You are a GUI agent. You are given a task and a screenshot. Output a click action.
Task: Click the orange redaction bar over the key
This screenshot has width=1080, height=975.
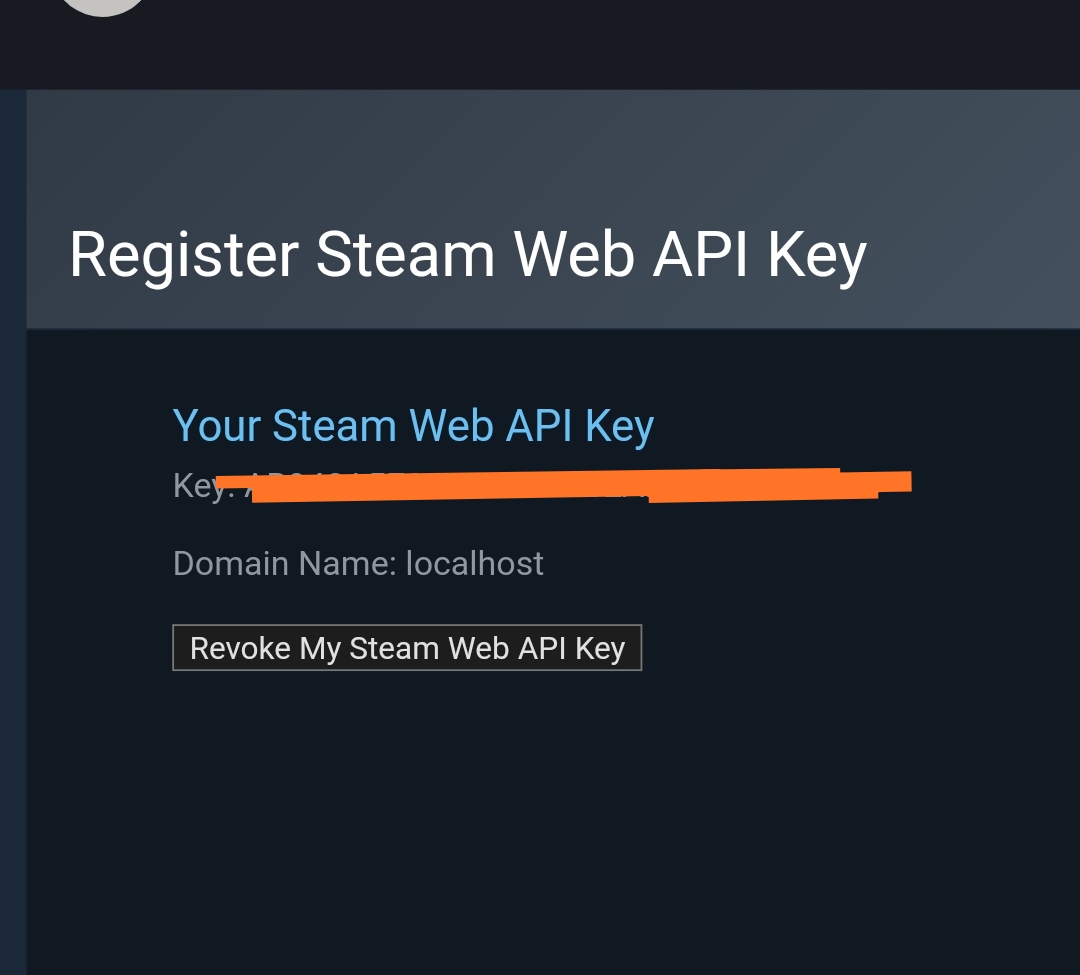tap(563, 485)
